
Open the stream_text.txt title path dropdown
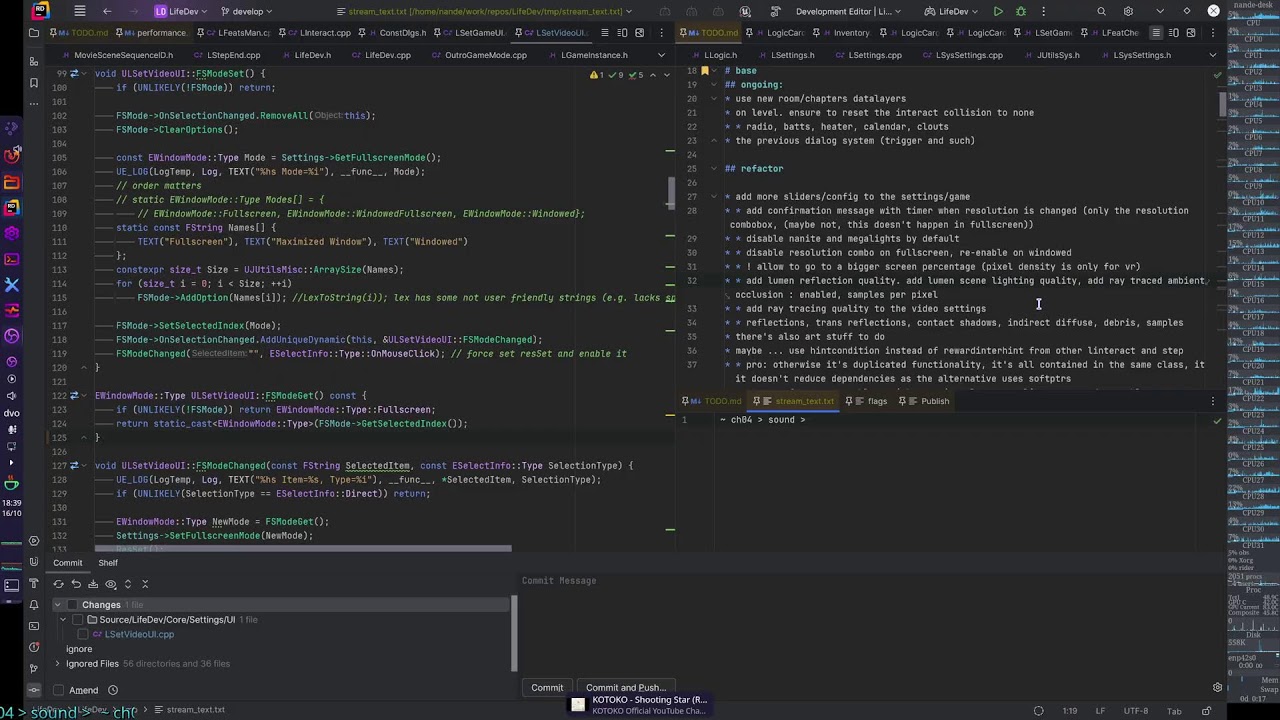[486, 12]
